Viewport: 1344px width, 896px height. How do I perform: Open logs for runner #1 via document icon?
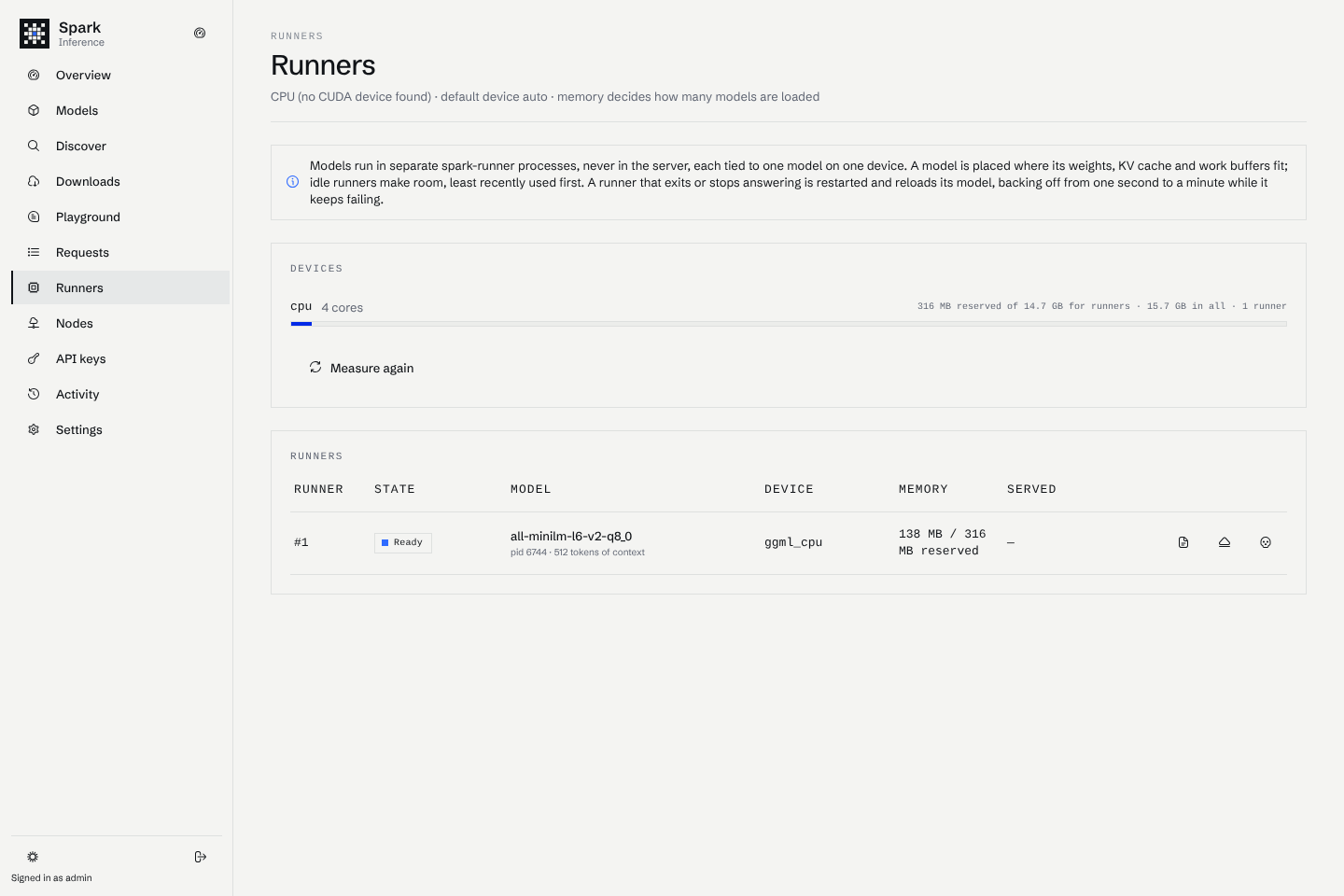(x=1183, y=542)
